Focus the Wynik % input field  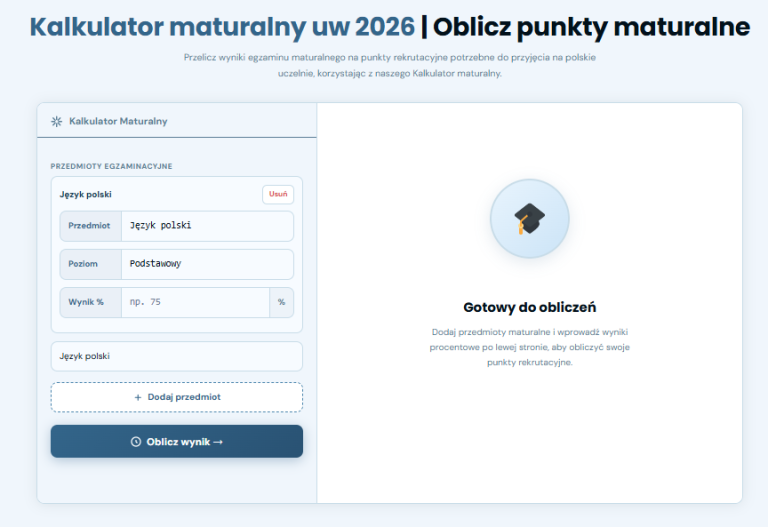195,302
